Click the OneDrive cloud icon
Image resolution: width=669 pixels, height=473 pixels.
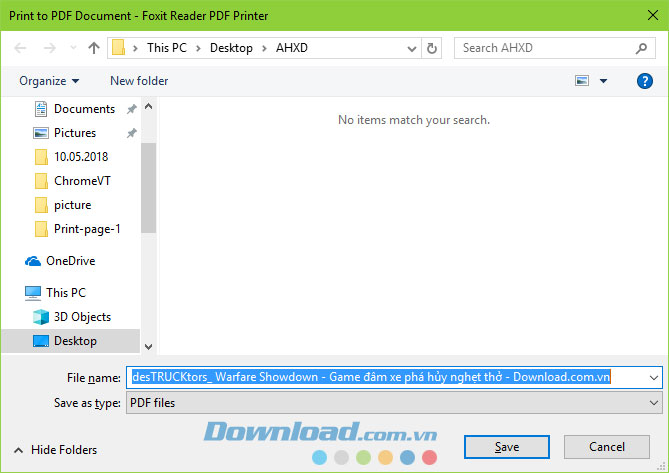coord(33,261)
